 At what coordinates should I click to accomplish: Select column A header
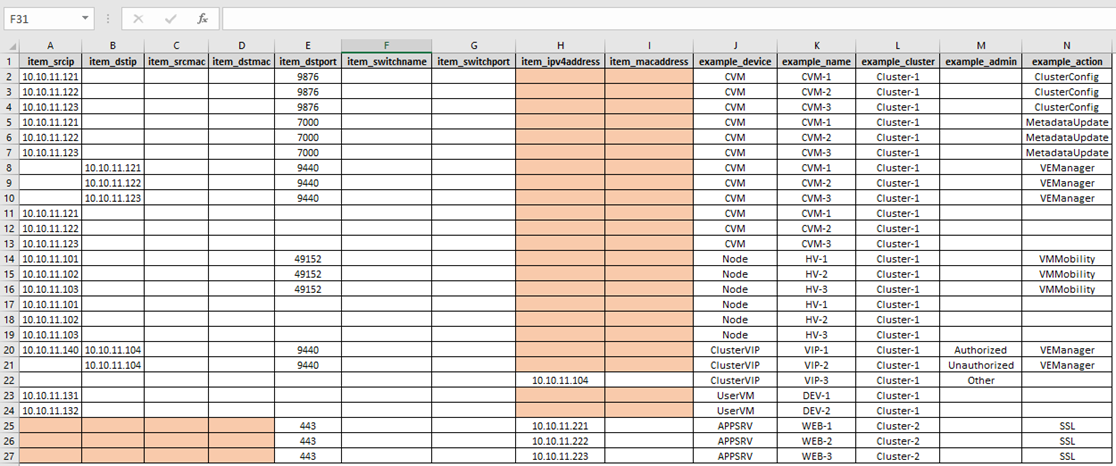[x=51, y=46]
